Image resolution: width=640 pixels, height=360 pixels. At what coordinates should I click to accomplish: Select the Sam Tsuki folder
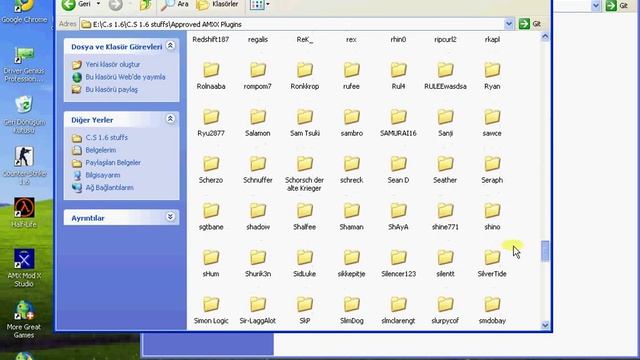click(x=304, y=122)
